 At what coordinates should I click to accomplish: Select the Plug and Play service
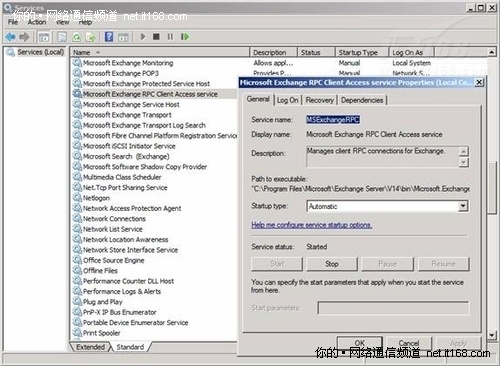tap(102, 302)
